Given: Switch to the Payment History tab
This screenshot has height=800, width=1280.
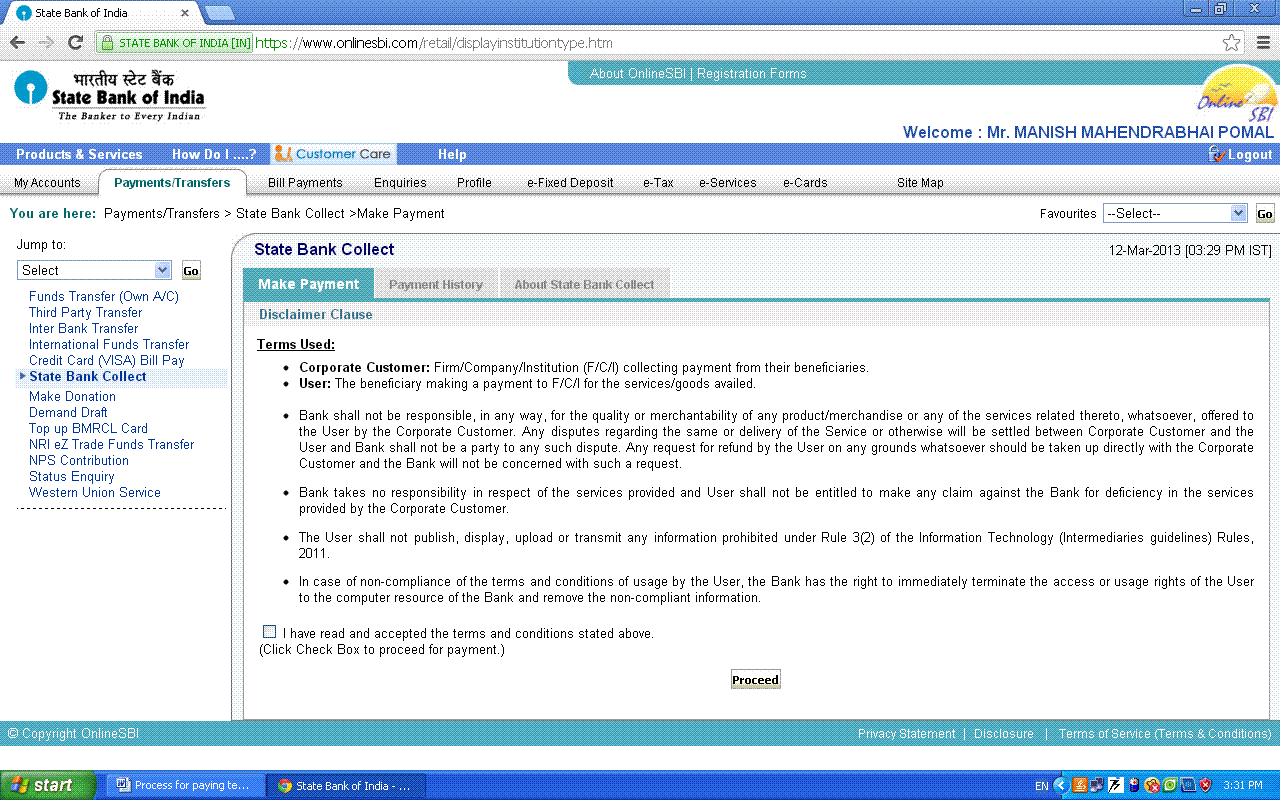Looking at the screenshot, I should point(435,285).
